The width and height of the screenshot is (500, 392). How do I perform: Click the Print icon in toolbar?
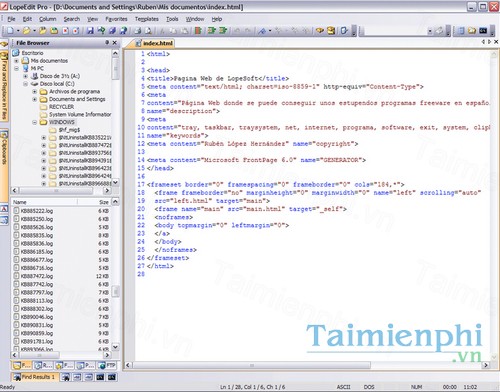click(138, 31)
